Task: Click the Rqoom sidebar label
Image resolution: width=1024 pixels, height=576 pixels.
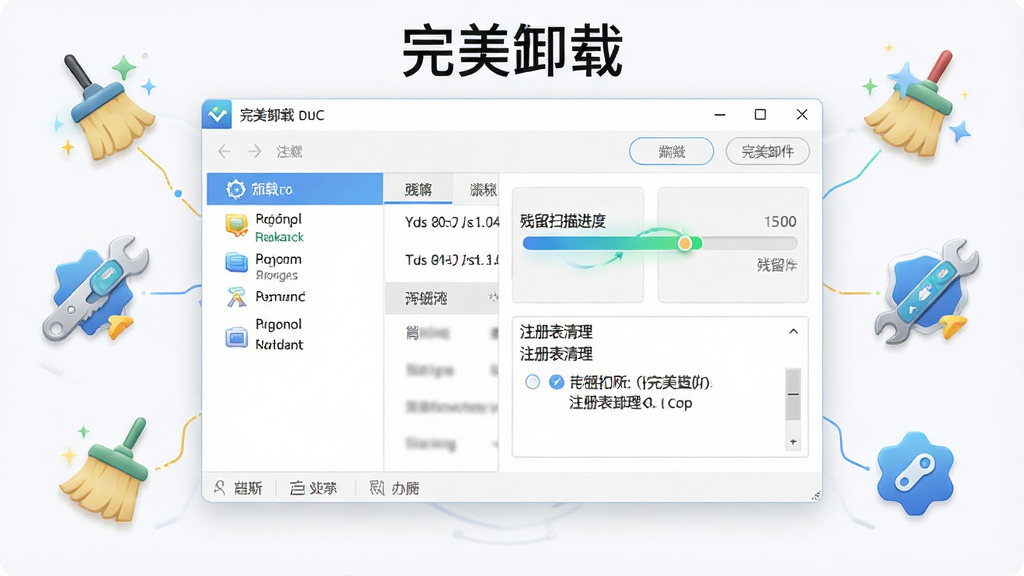Action: 278,259
